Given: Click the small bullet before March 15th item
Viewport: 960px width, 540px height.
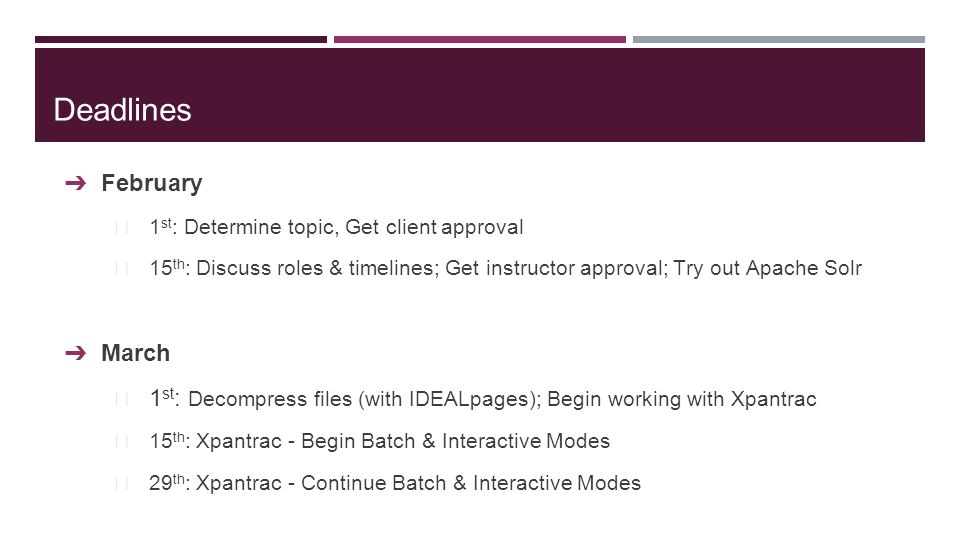Looking at the screenshot, I should (121, 442).
